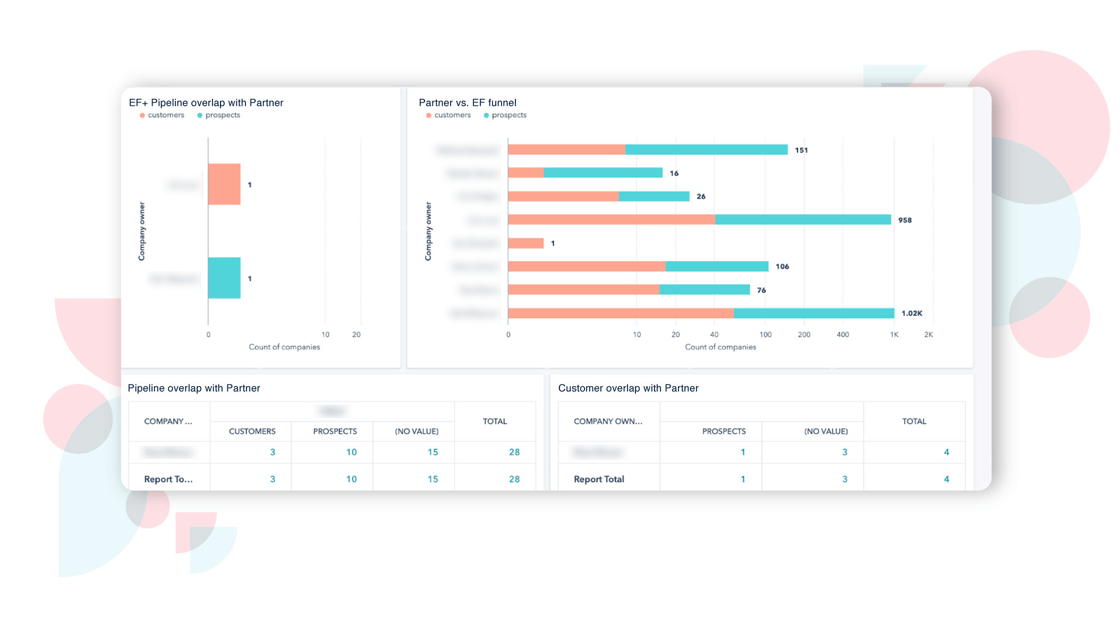Toggle customers legend in EF+ Pipeline overlap chart
The image size is (1120, 621).
coord(162,115)
